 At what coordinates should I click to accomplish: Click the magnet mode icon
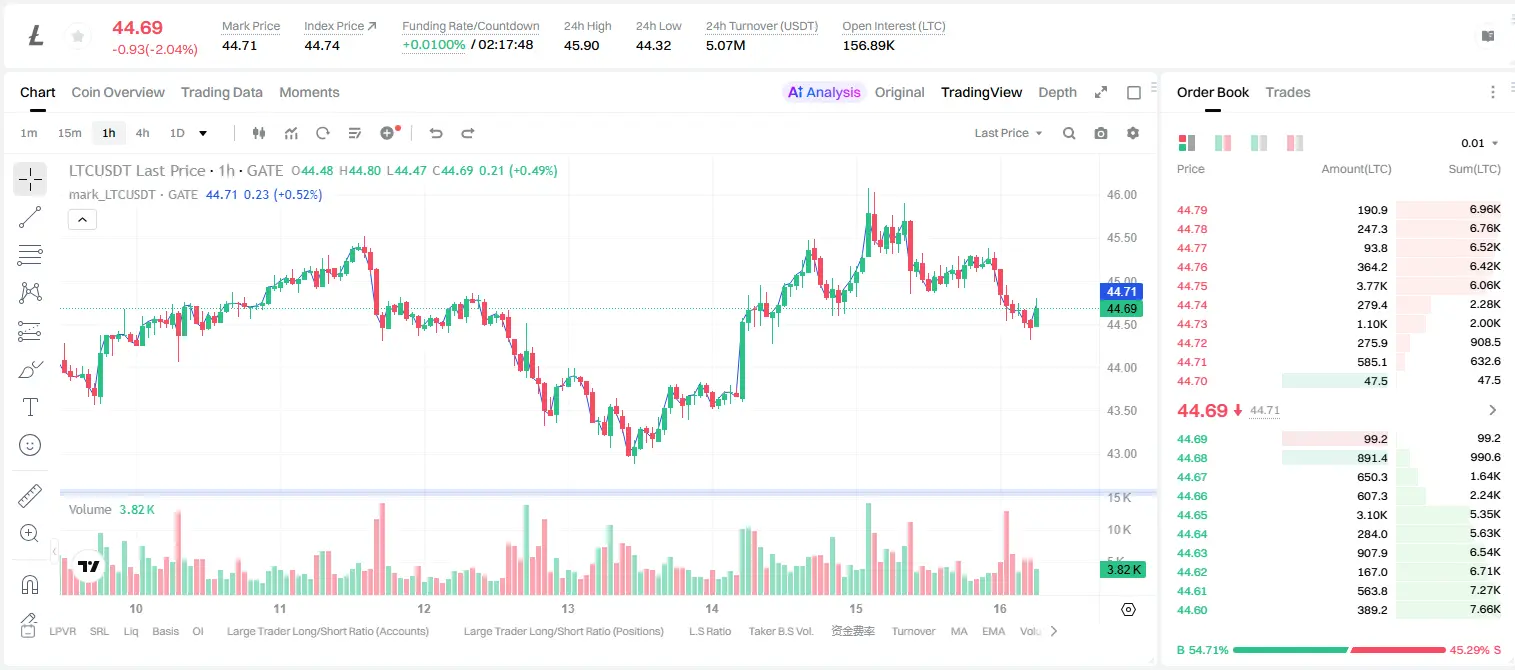tap(30, 585)
